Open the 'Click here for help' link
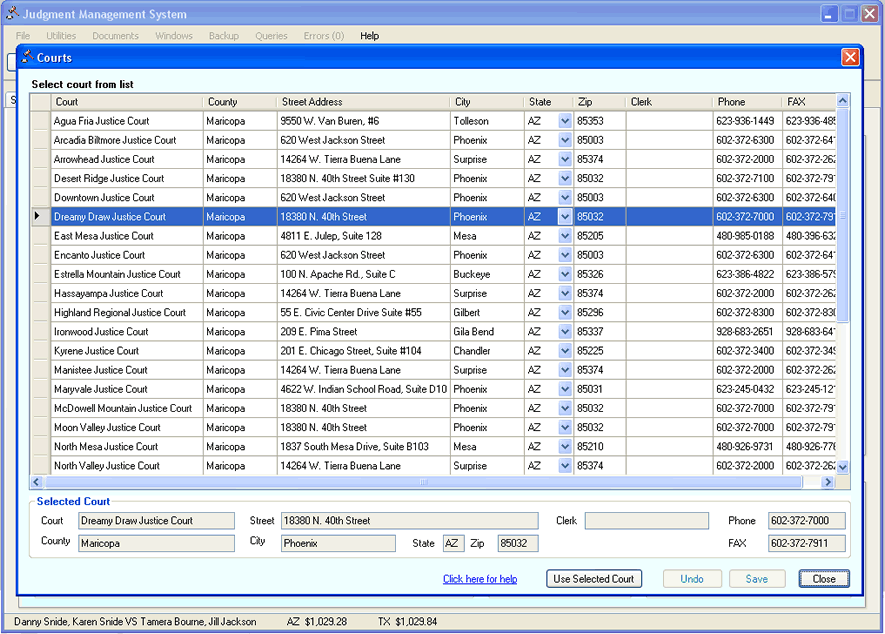885x634 pixels. click(x=480, y=579)
